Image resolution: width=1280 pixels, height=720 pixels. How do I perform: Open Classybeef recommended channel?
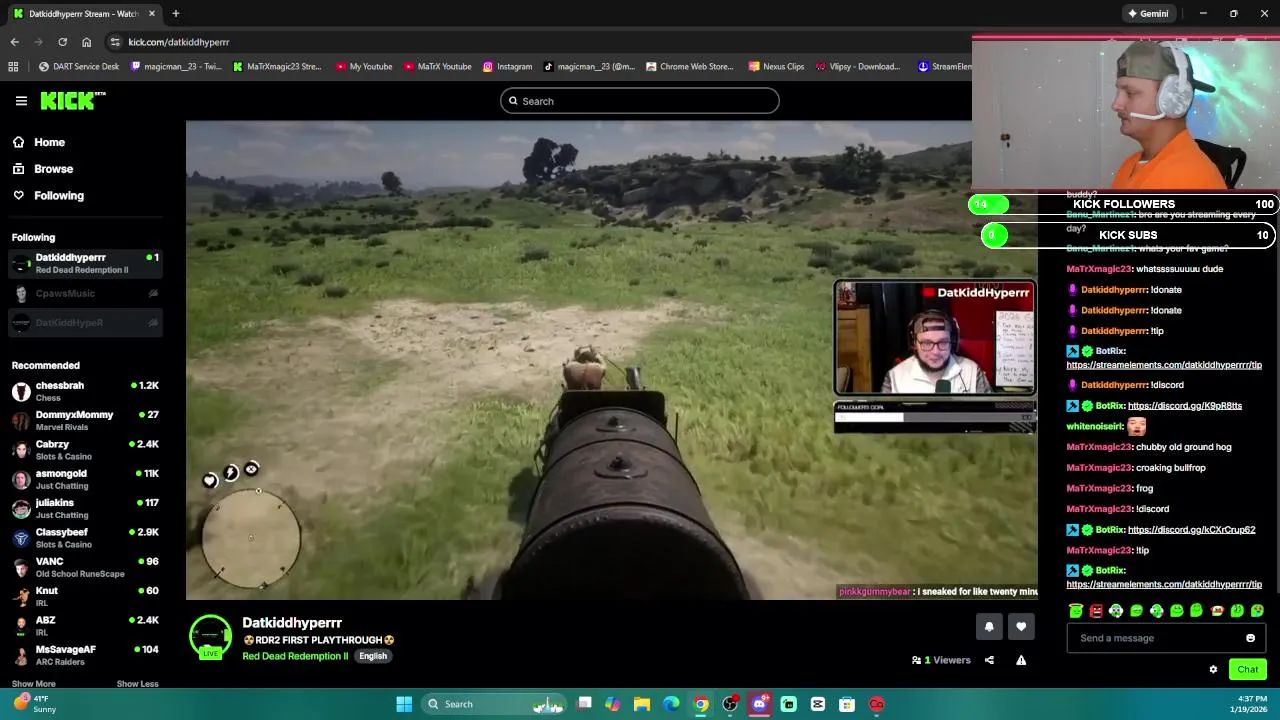click(85, 537)
